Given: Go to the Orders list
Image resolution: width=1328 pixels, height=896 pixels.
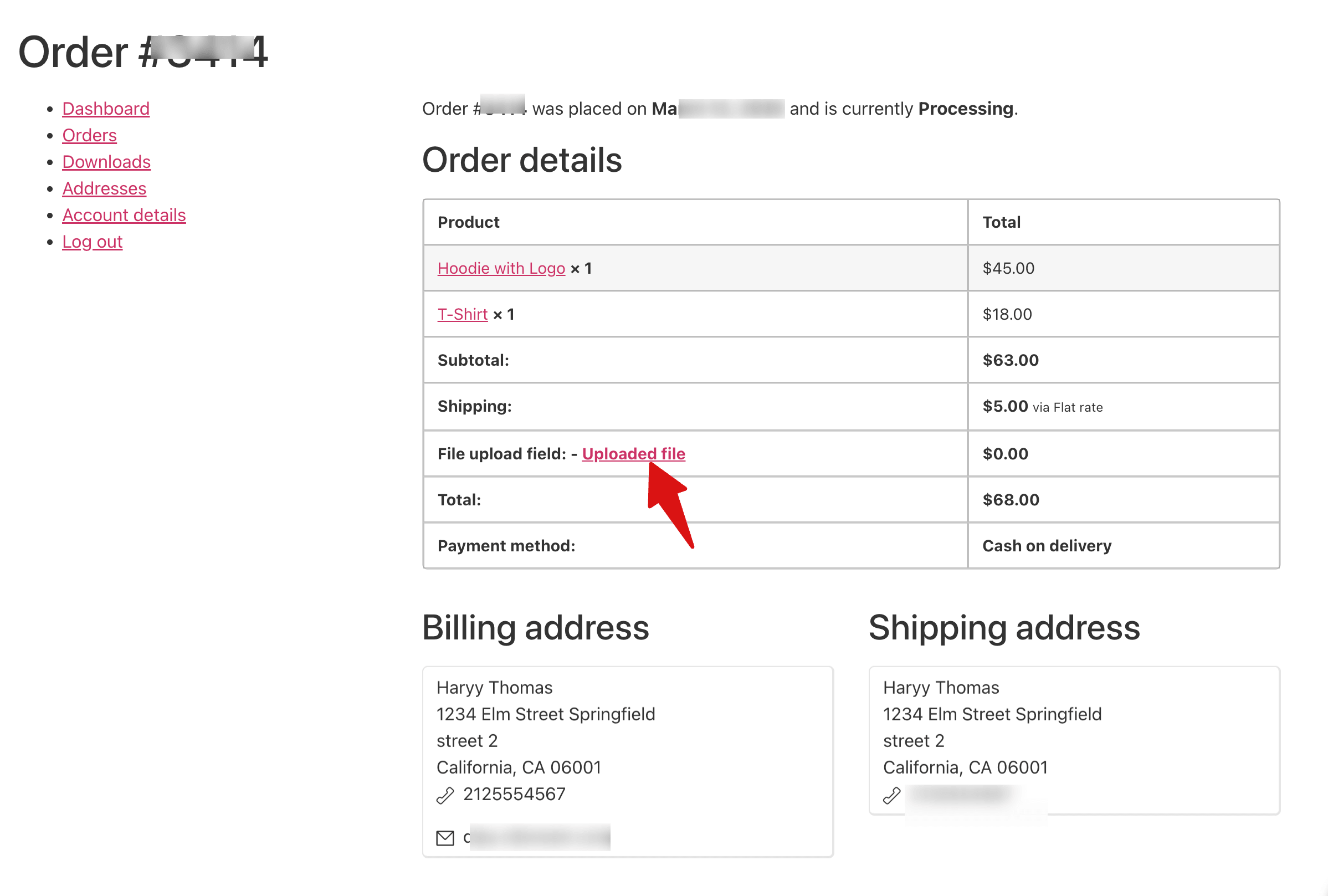Looking at the screenshot, I should pyautogui.click(x=89, y=135).
